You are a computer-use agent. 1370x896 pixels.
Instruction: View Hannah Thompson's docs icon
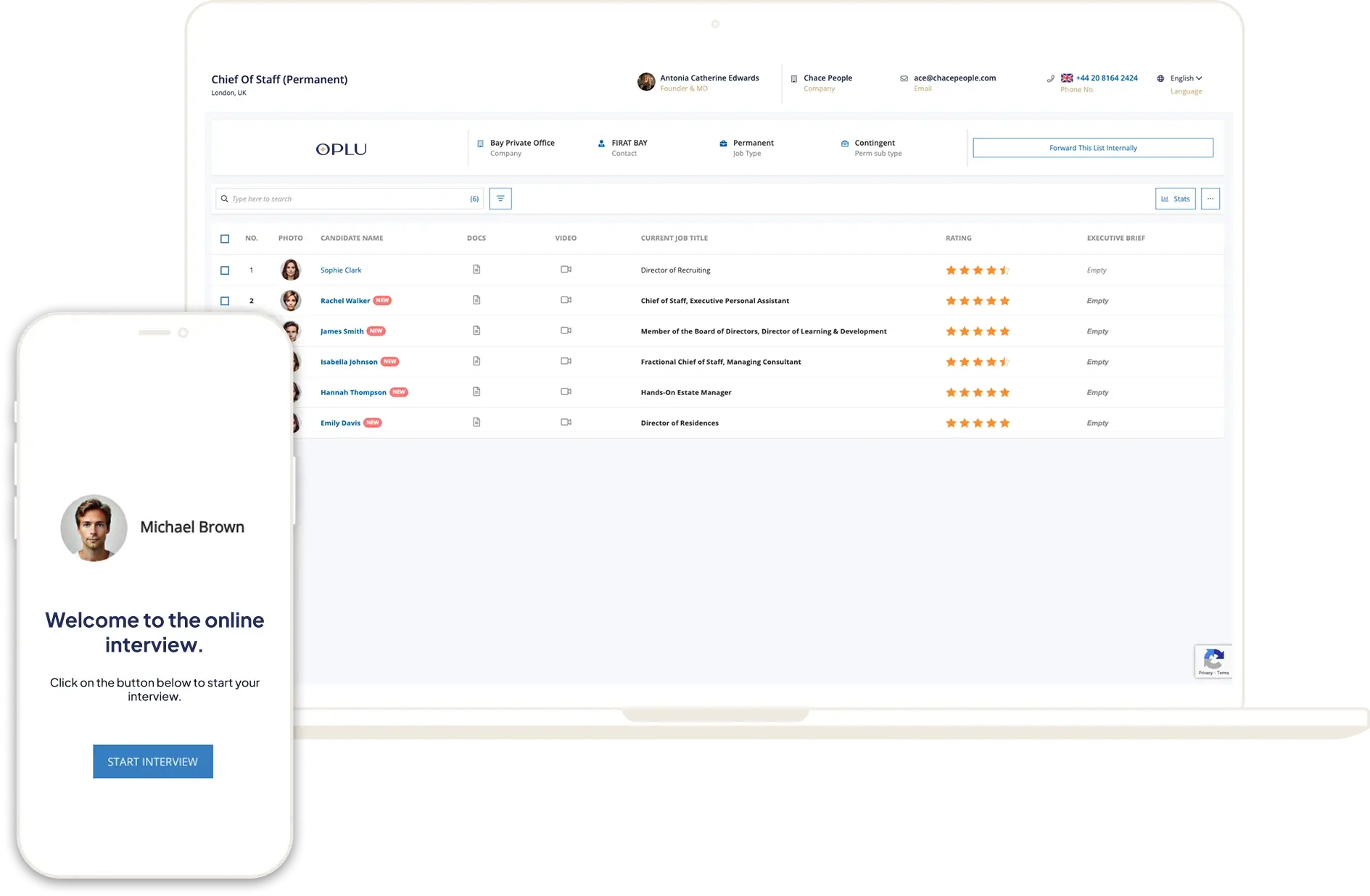476,391
